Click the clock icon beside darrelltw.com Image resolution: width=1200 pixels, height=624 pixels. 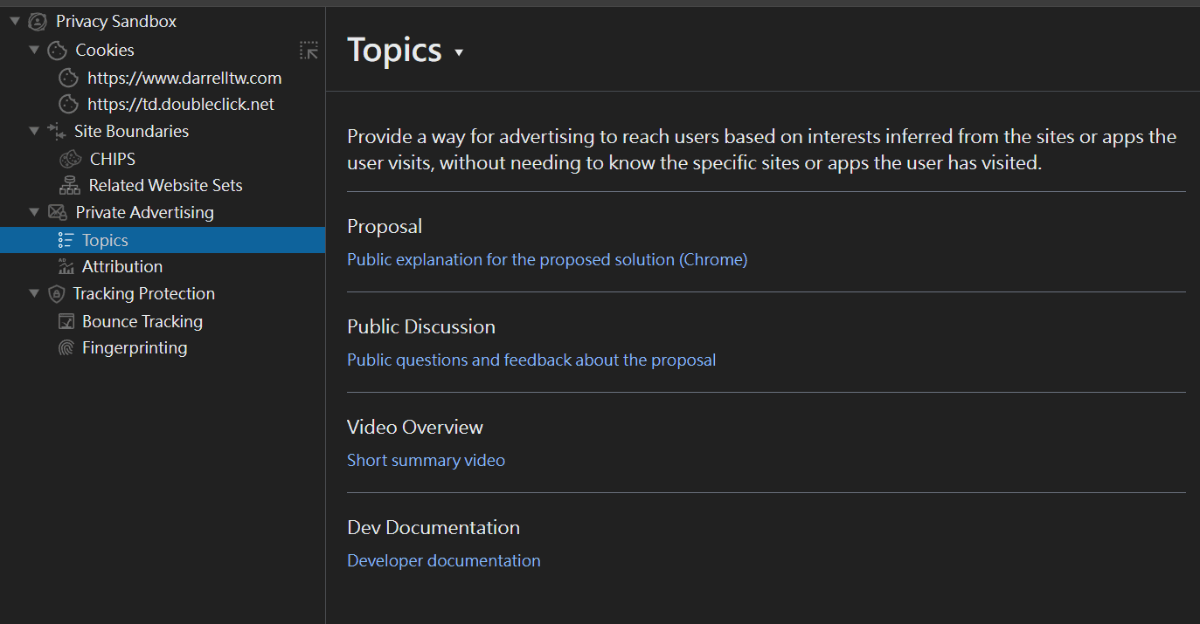(x=66, y=77)
